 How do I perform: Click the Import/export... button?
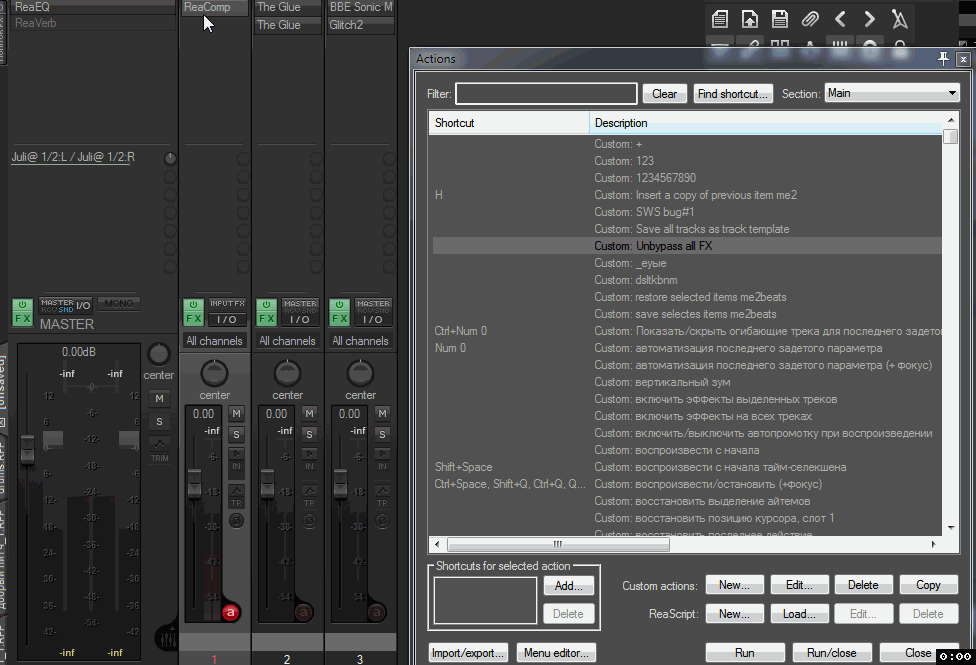pos(469,653)
